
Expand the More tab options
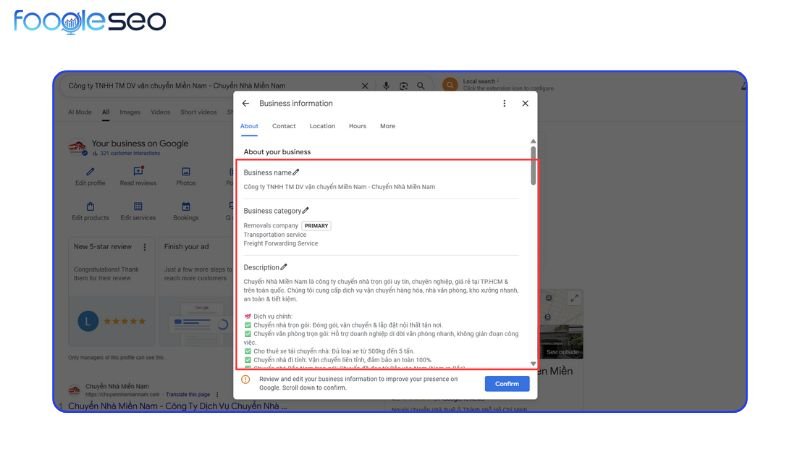pyautogui.click(x=387, y=126)
